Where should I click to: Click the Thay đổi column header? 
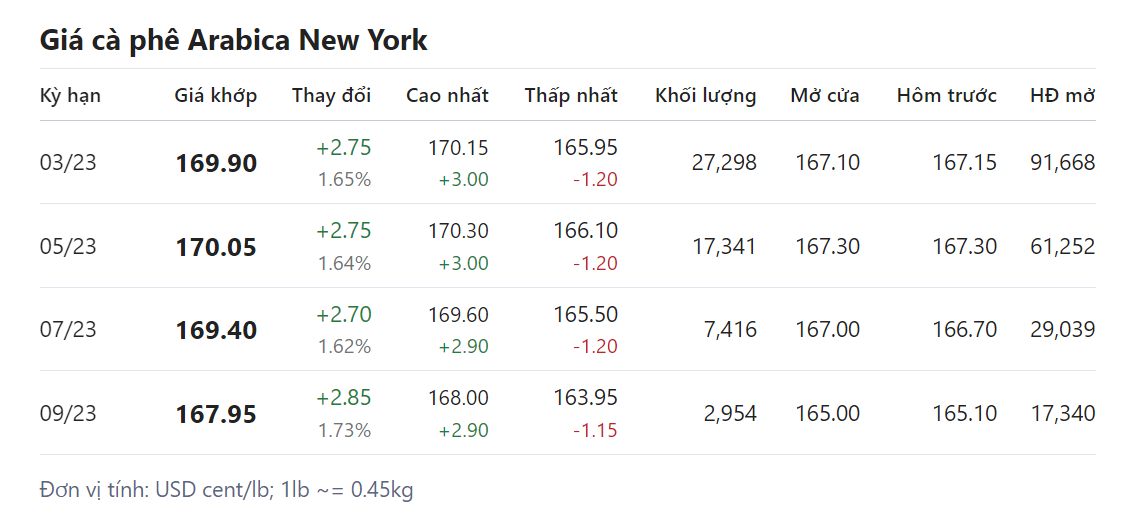pyautogui.click(x=331, y=96)
